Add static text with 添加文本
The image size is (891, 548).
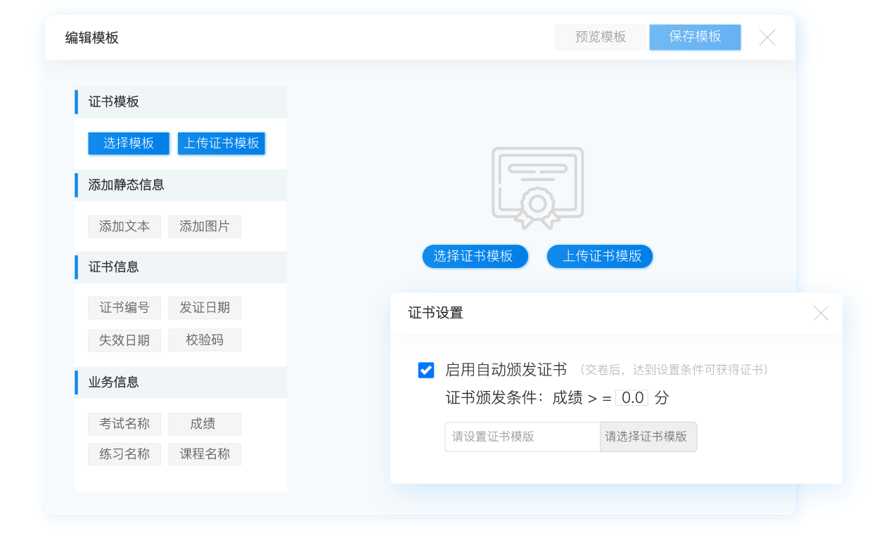pos(124,226)
